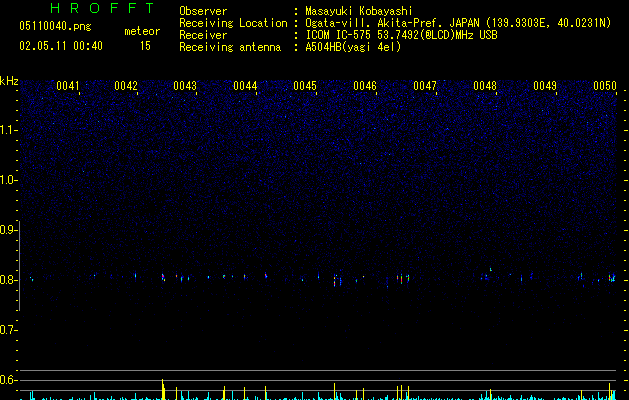The width and height of the screenshot is (629, 400).
Task: Click the meteor count 15
Action: (x=145, y=46)
